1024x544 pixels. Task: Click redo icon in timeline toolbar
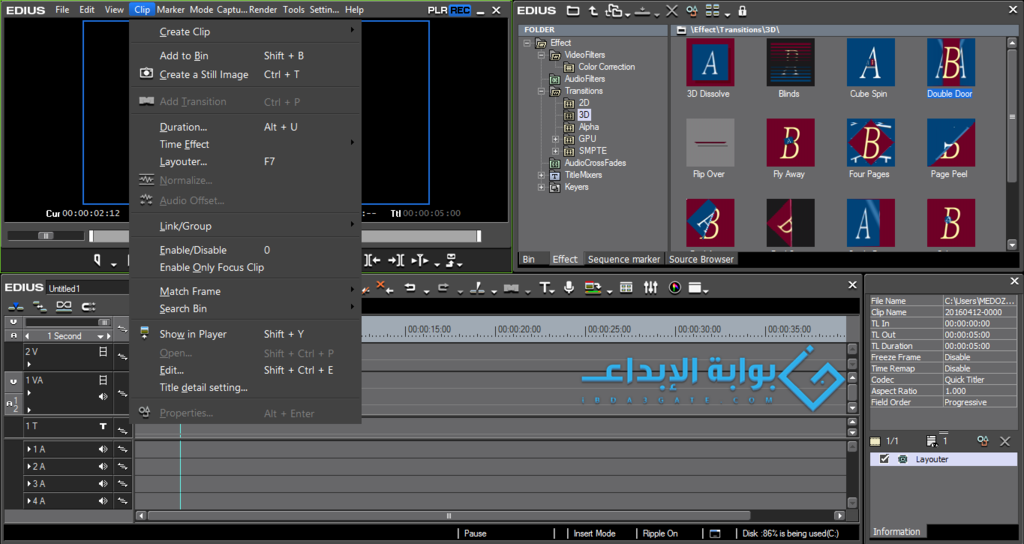coord(443,287)
